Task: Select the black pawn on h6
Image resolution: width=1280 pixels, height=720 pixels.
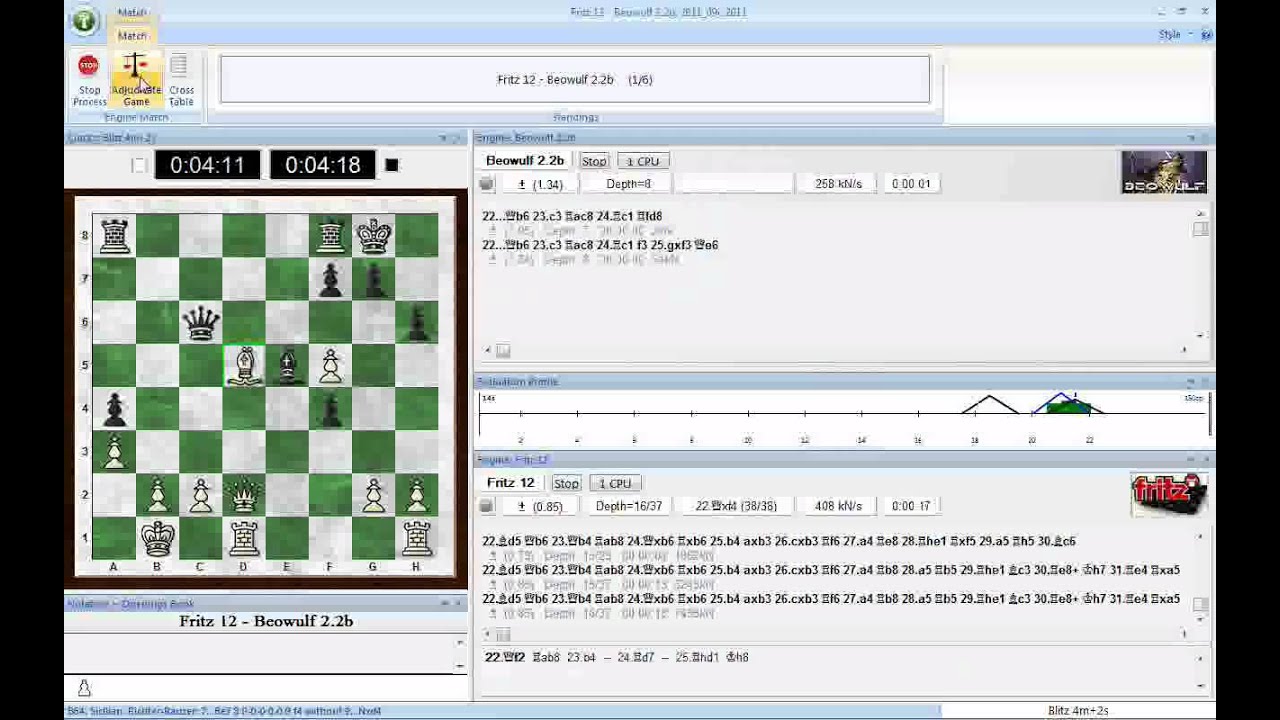Action: tap(417, 323)
